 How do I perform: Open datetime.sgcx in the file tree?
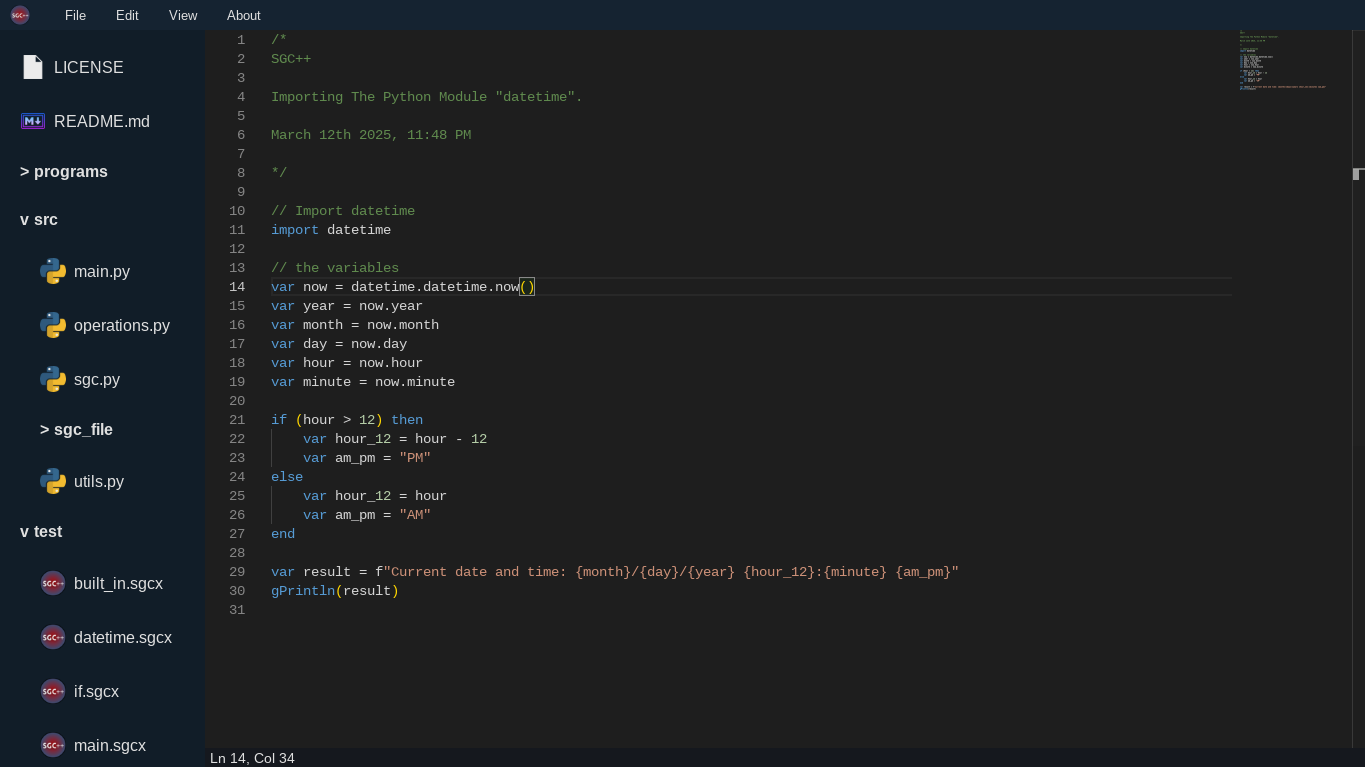[x=122, y=637]
